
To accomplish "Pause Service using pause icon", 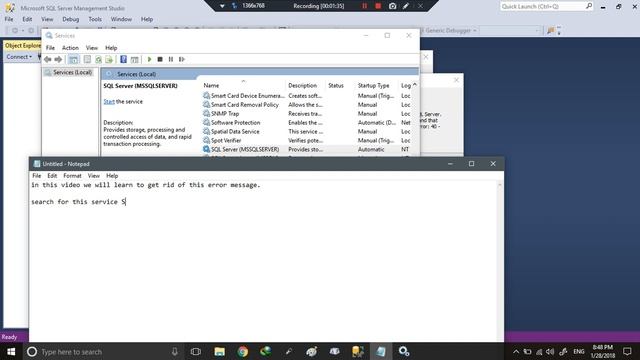I will click(171, 60).
